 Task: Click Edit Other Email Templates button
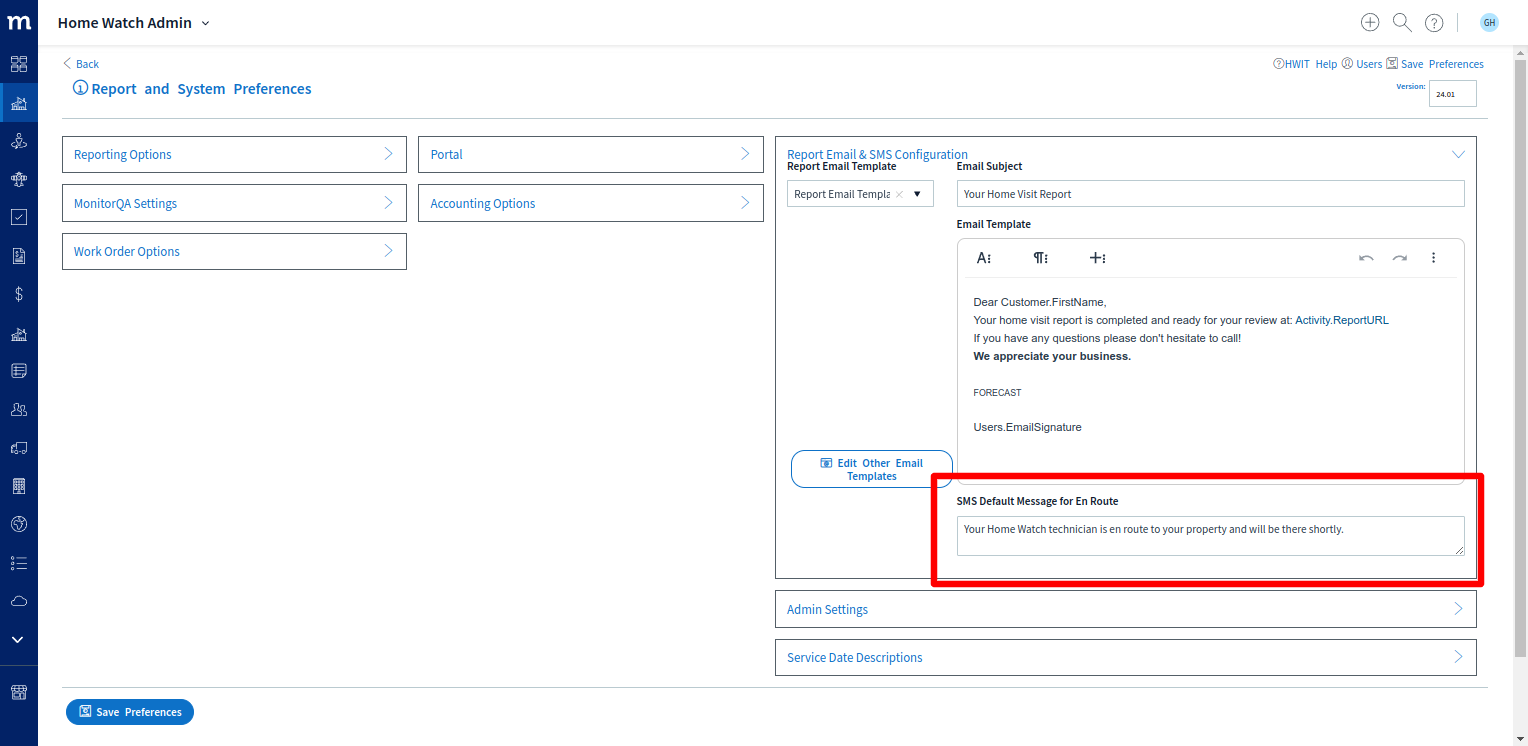(x=872, y=469)
